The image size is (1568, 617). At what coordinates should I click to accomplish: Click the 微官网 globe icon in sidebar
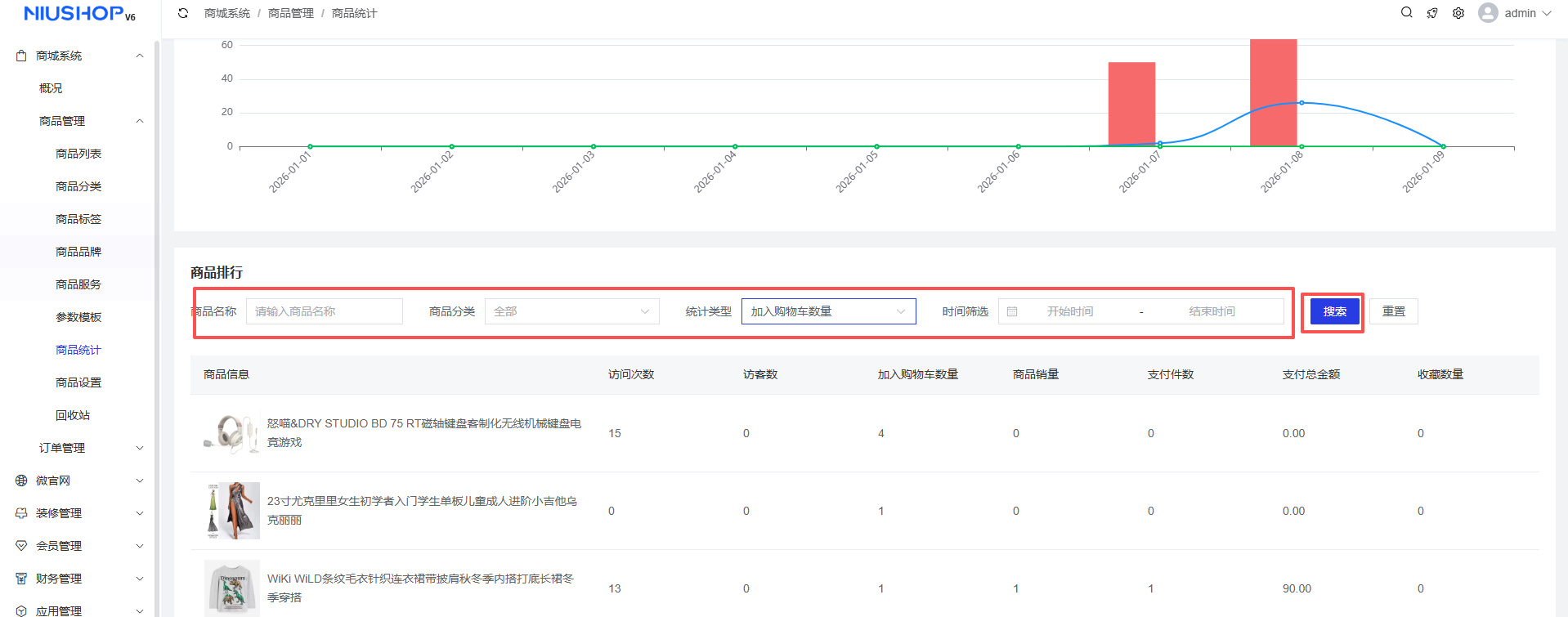click(x=21, y=481)
